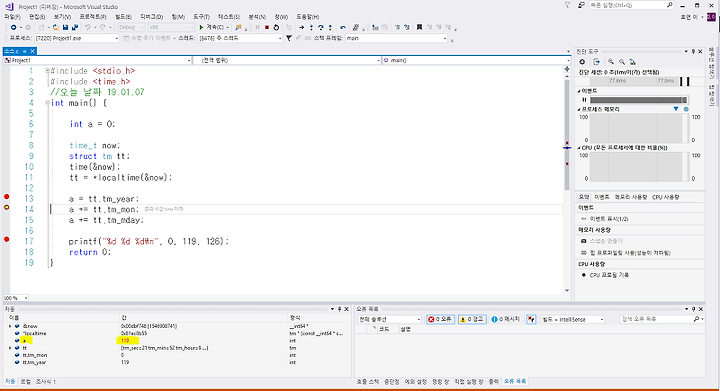Switch to the Call Stack tab
This screenshot has width=720, height=391.
coord(368,381)
